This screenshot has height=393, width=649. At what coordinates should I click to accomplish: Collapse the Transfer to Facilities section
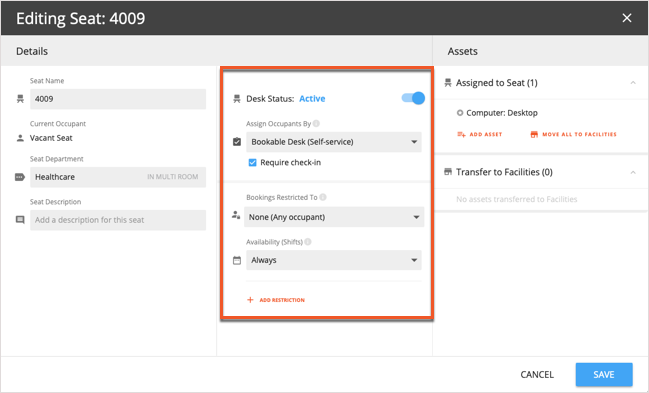coord(633,172)
